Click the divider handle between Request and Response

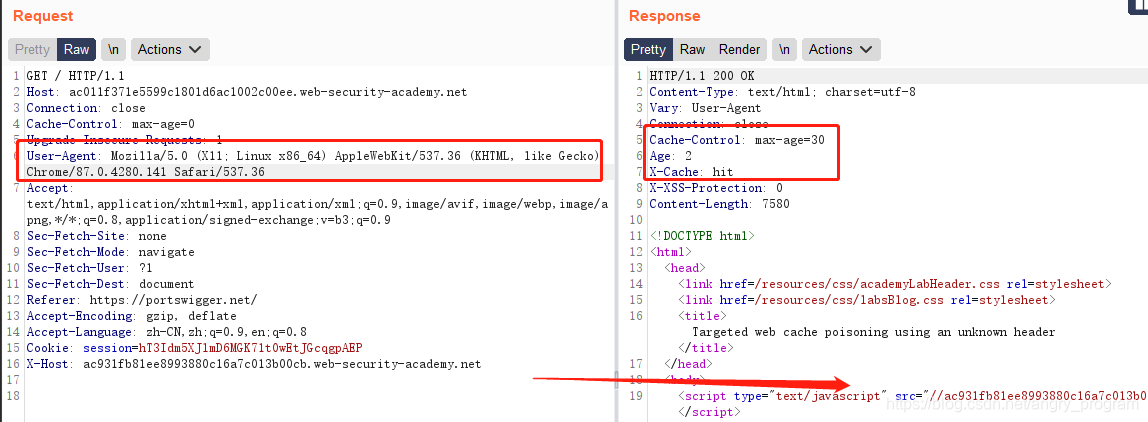(x=615, y=381)
